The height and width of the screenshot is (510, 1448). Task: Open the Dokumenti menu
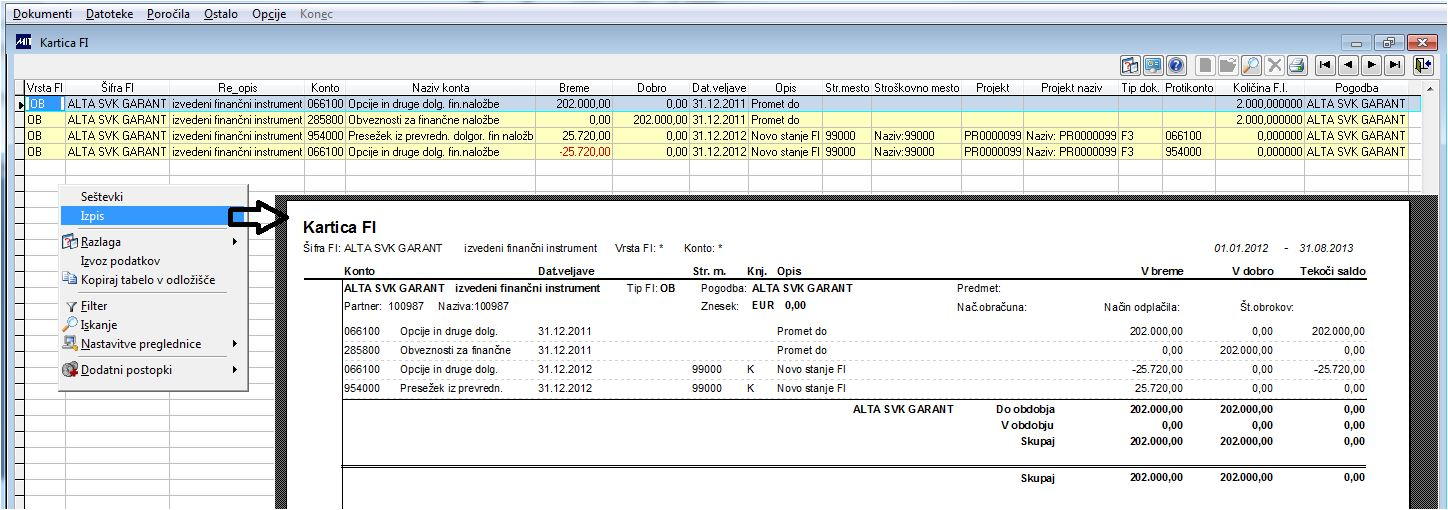point(42,14)
